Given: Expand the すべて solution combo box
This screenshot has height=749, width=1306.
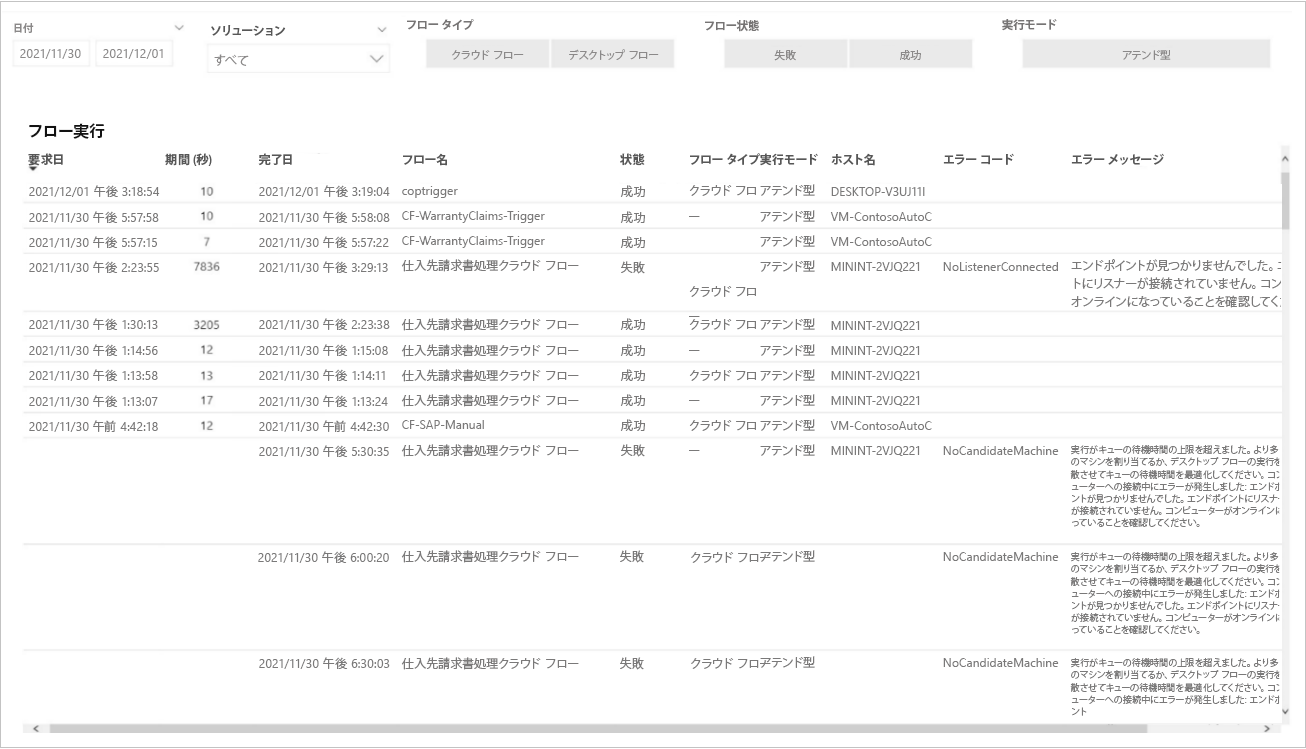Looking at the screenshot, I should 298,59.
